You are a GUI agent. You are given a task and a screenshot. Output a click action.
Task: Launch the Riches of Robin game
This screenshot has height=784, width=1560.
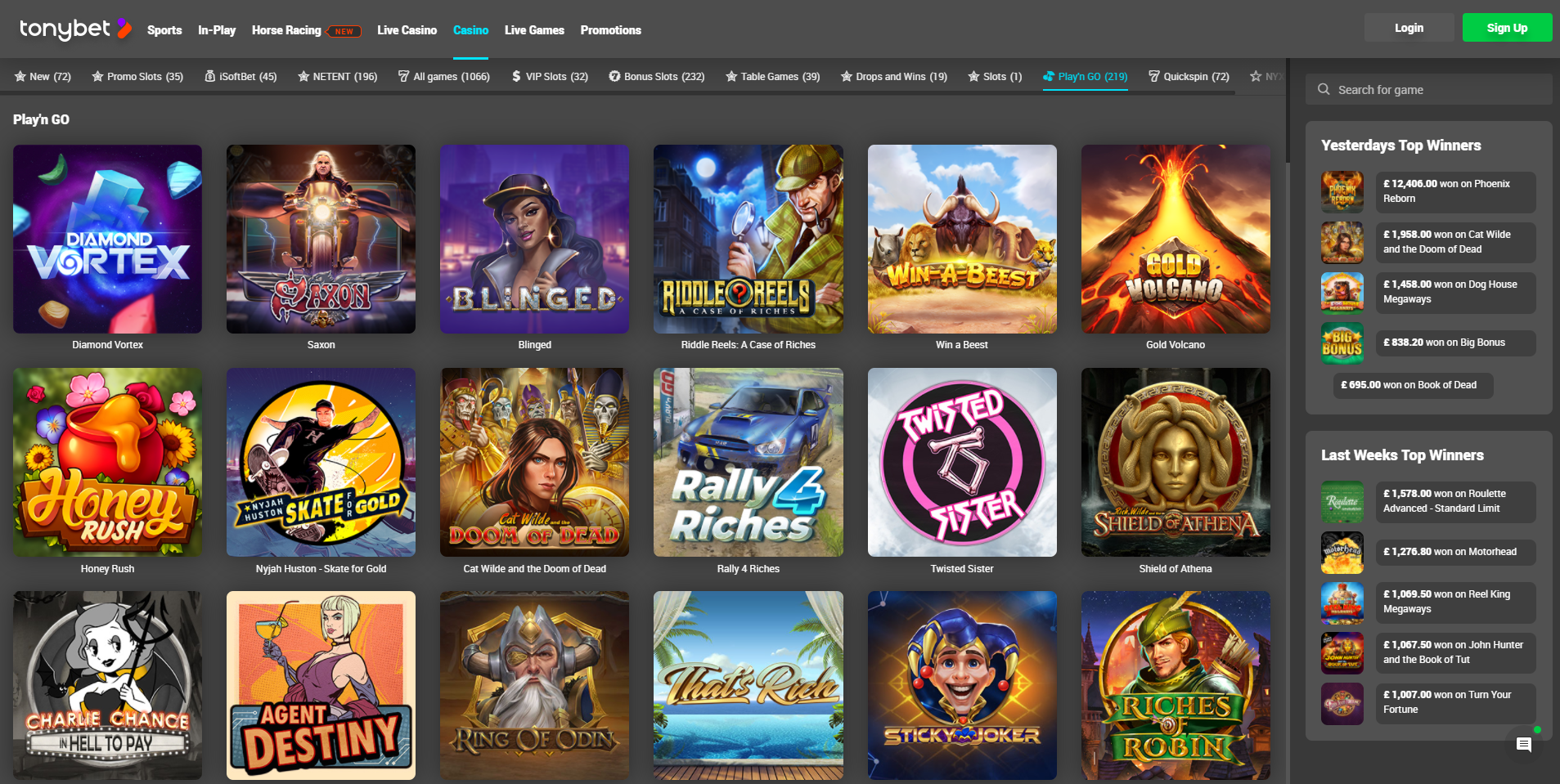tap(1176, 685)
